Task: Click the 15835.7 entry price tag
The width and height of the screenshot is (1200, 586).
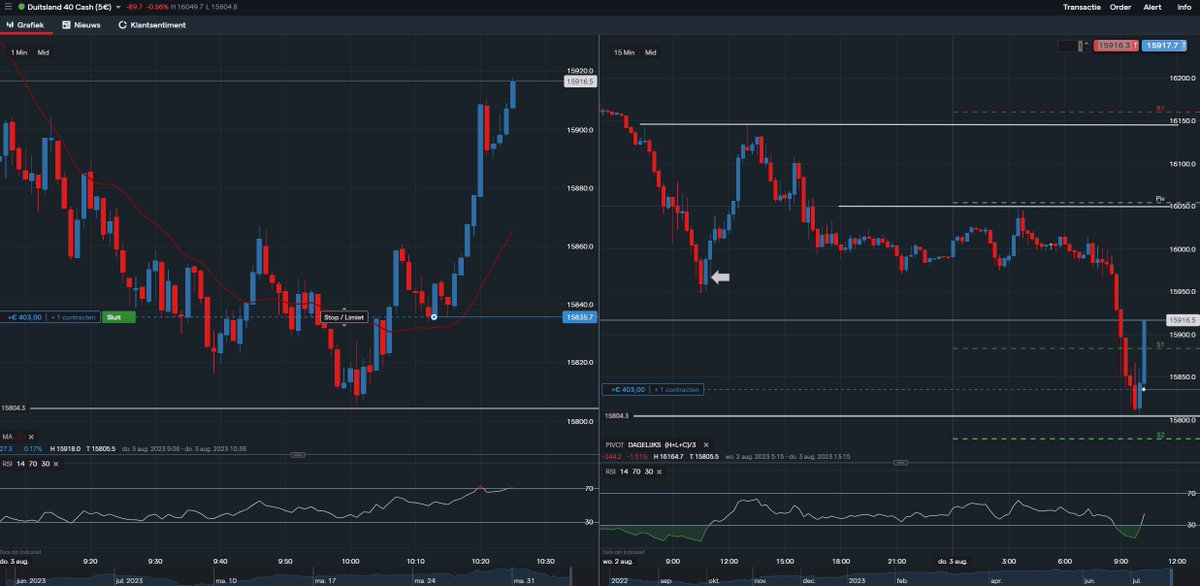Action: [x=580, y=317]
